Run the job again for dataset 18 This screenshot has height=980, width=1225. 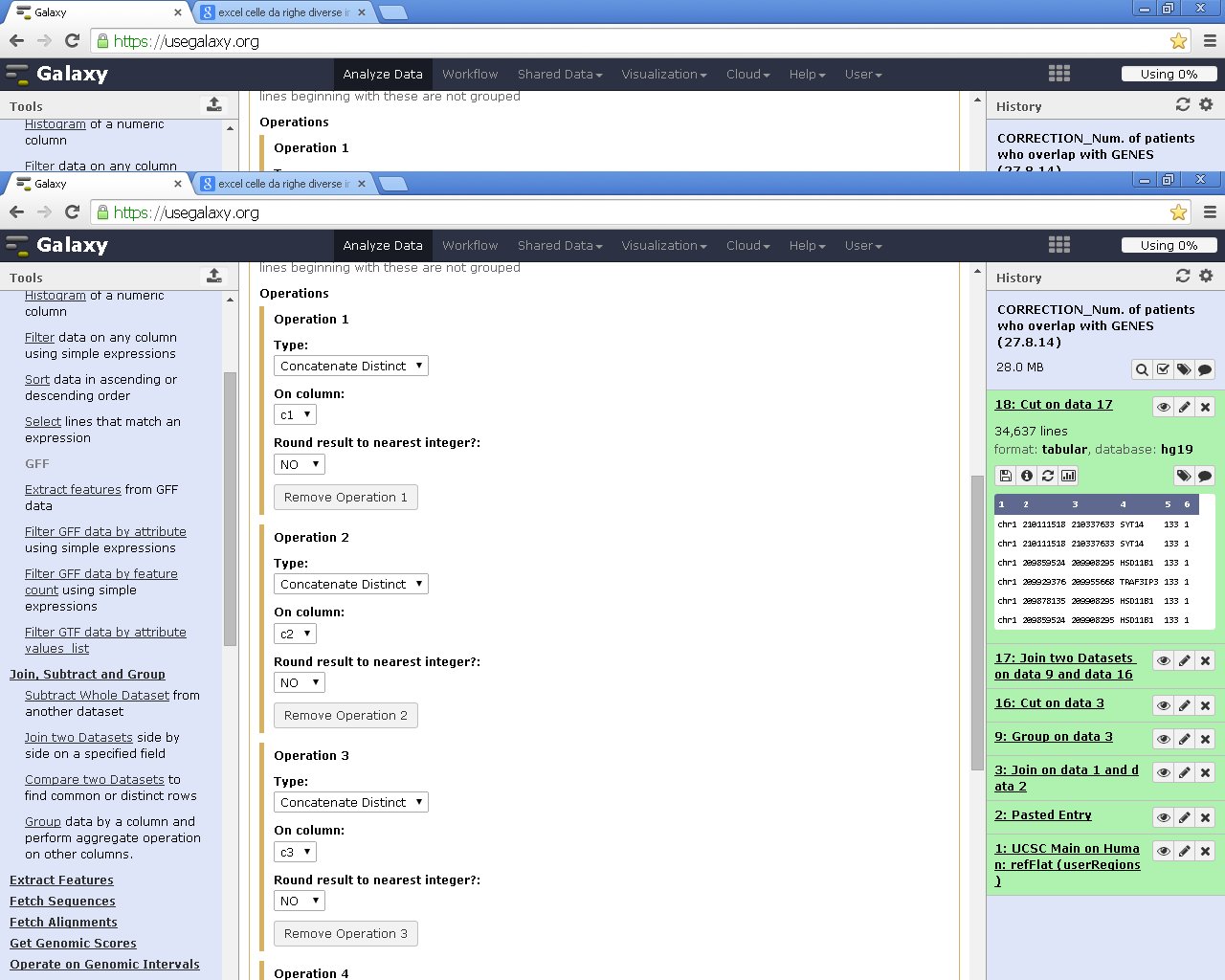pyautogui.click(x=1047, y=476)
